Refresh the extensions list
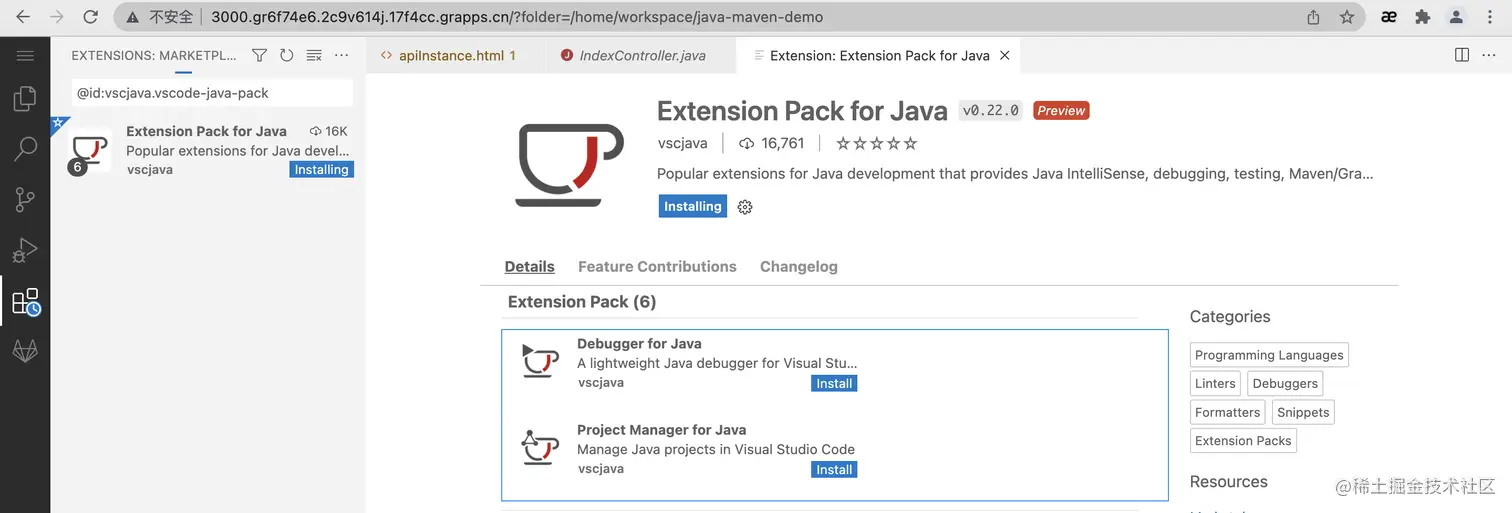Viewport: 1512px width, 513px height. [x=287, y=56]
